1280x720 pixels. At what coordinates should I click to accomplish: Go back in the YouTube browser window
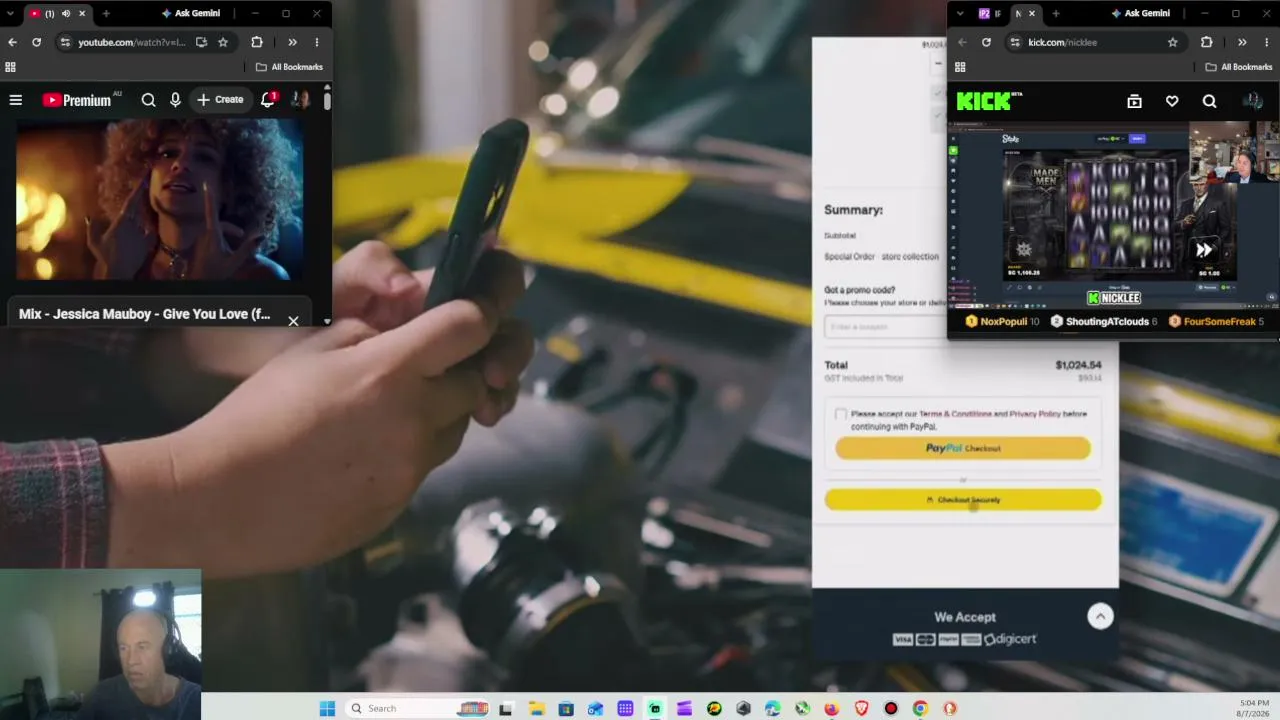pyautogui.click(x=12, y=42)
